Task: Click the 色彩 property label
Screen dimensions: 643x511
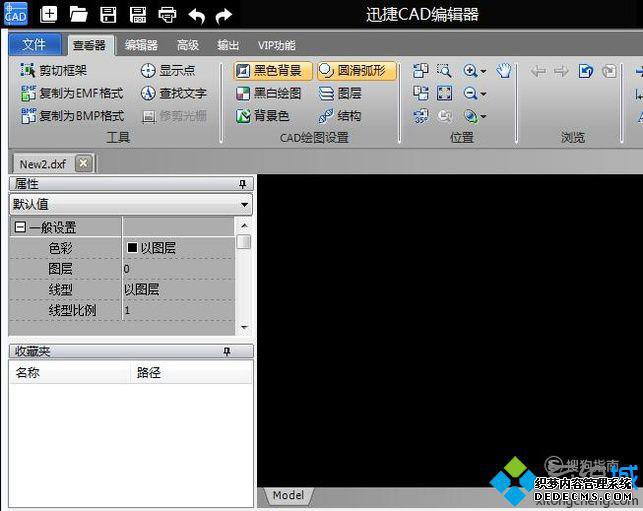Action: click(61, 248)
